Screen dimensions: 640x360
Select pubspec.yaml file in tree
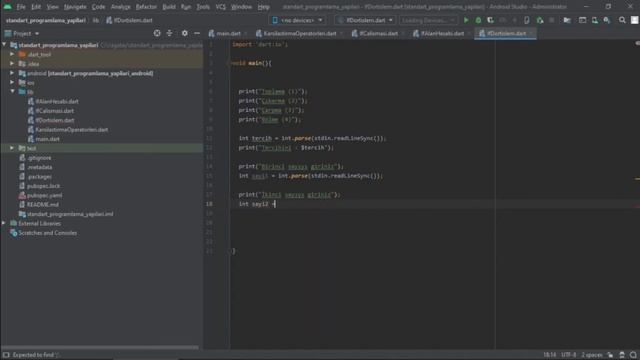tap(44, 195)
